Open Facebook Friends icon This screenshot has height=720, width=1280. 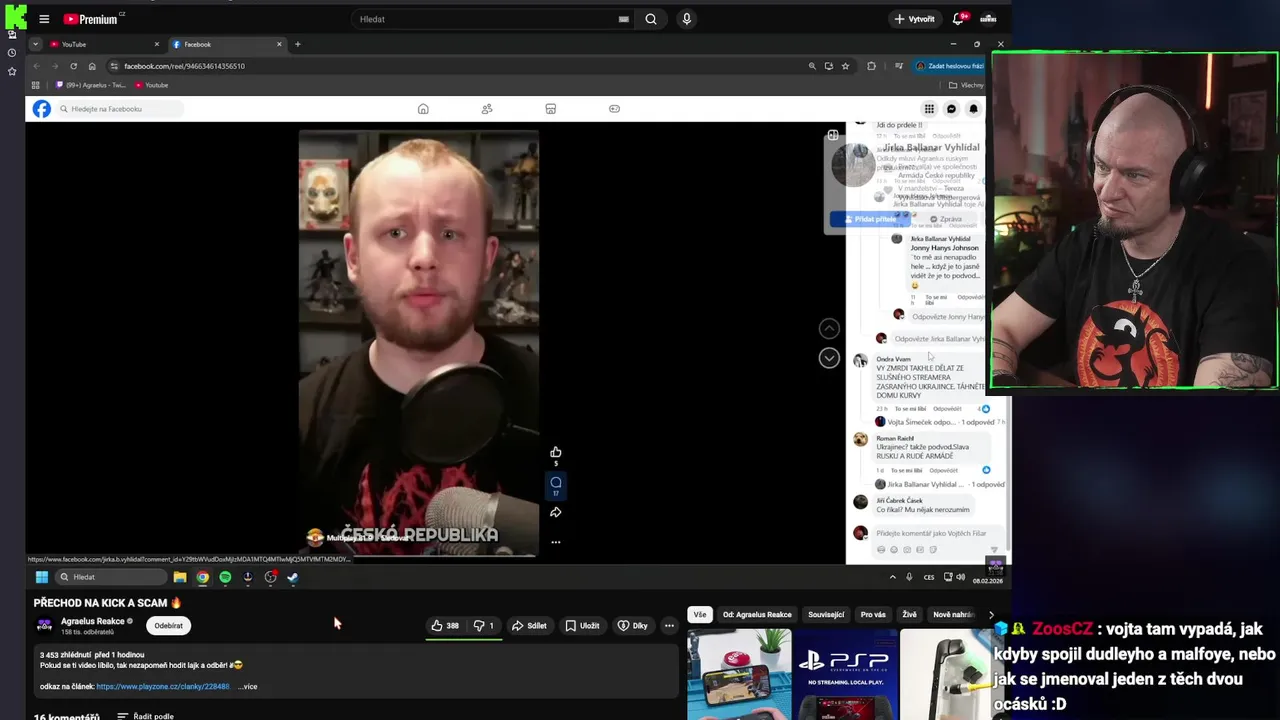[x=487, y=109]
